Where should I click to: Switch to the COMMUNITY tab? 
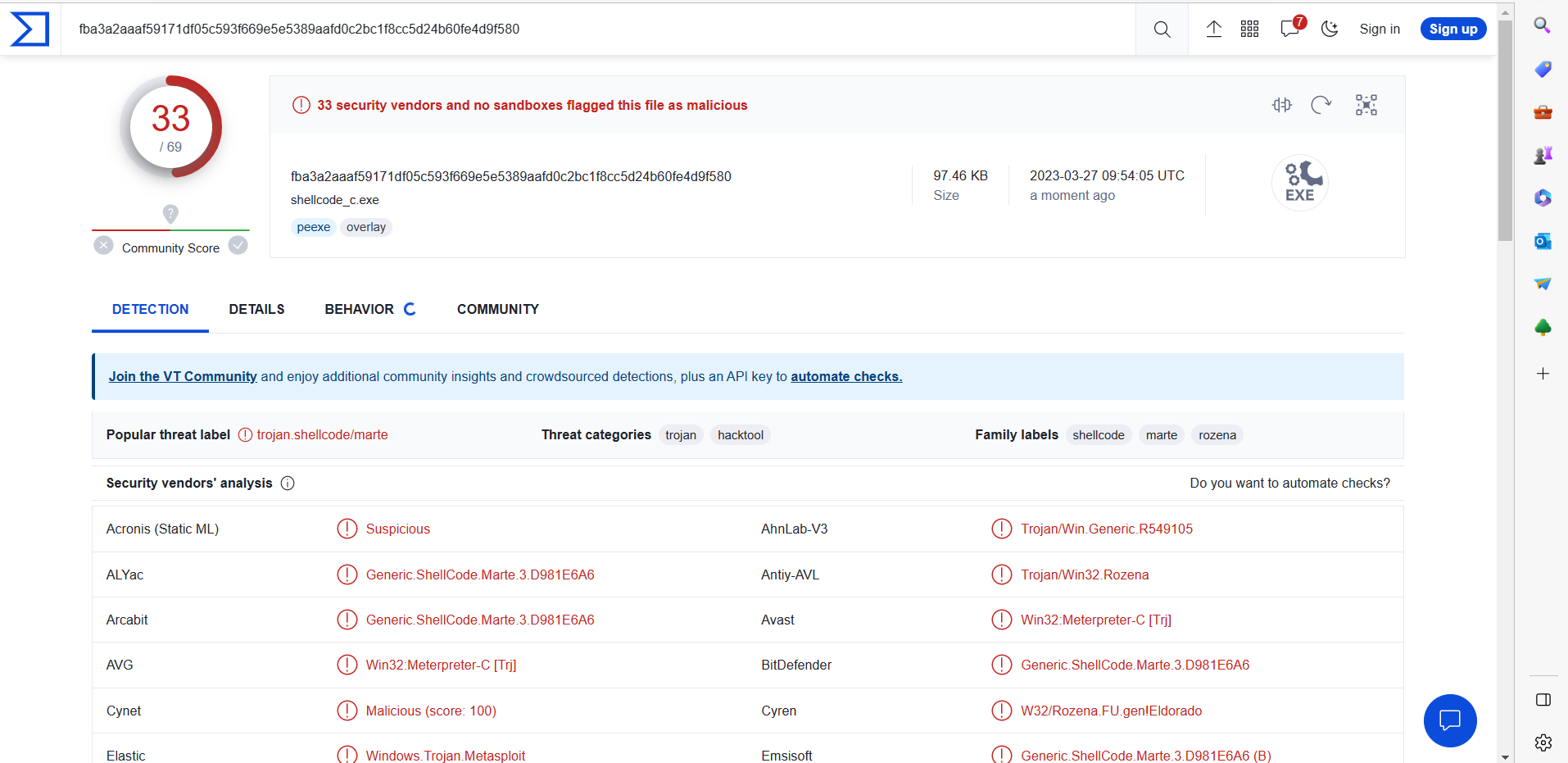pyautogui.click(x=497, y=309)
